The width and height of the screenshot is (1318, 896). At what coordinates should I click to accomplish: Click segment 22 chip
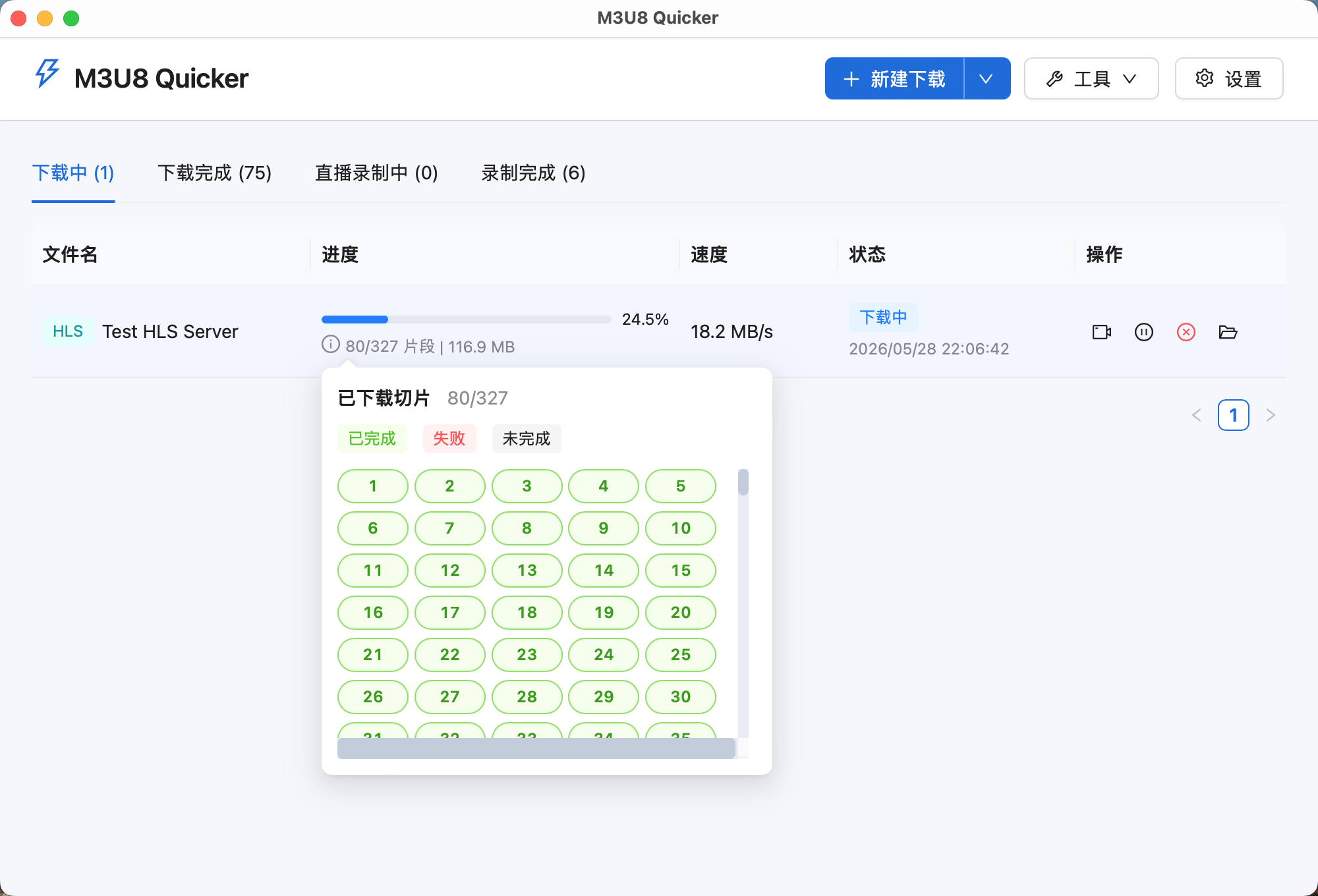click(450, 655)
